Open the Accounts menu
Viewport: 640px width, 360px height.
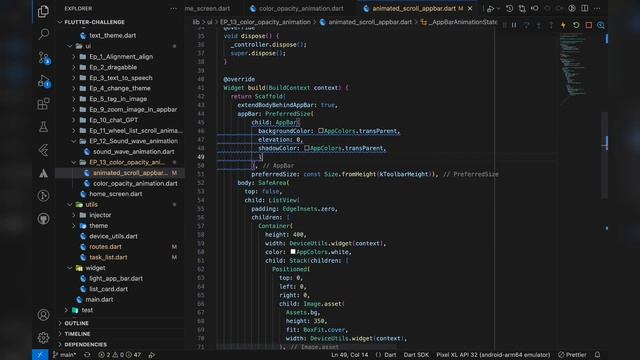[43, 315]
